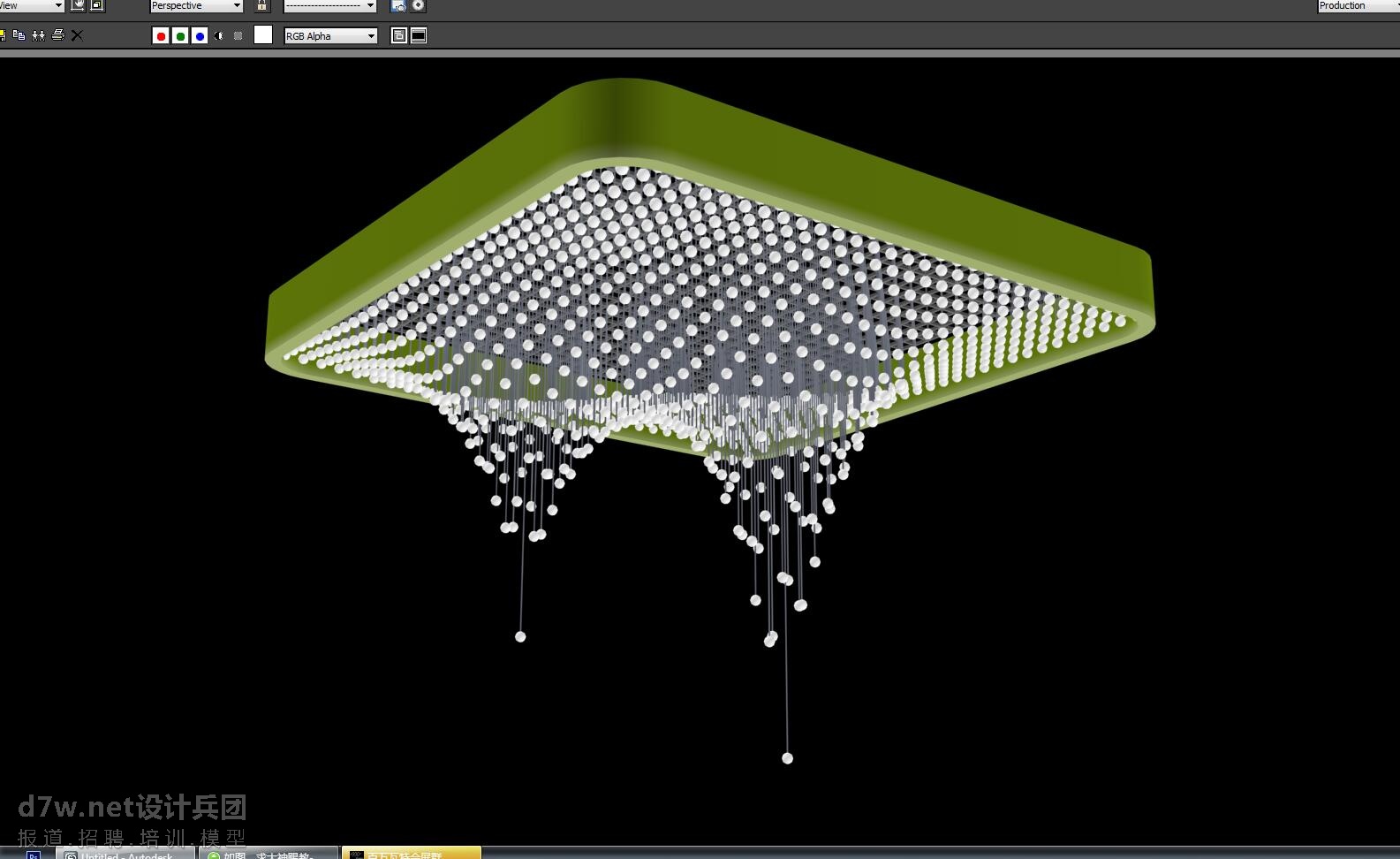The width and height of the screenshot is (1400, 859).
Task: Toggle the Green channel button
Action: coord(180,36)
